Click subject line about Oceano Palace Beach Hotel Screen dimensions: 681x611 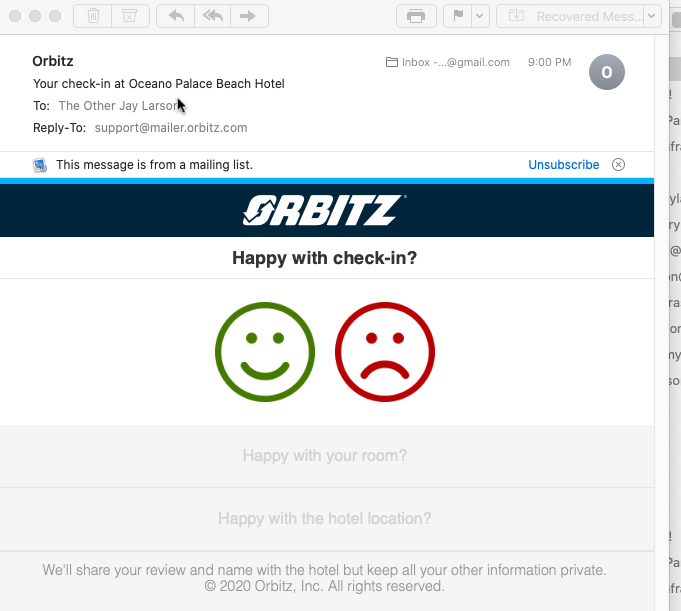point(159,83)
